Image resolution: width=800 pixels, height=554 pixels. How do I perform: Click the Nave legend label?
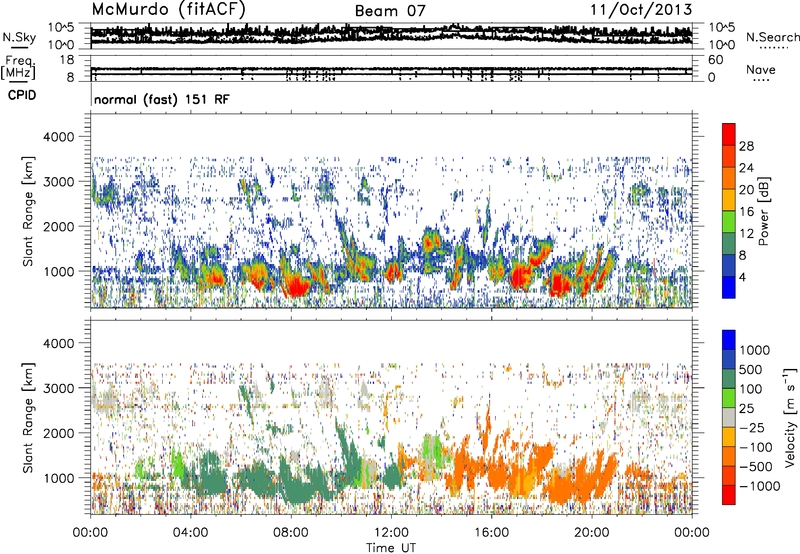tap(761, 69)
